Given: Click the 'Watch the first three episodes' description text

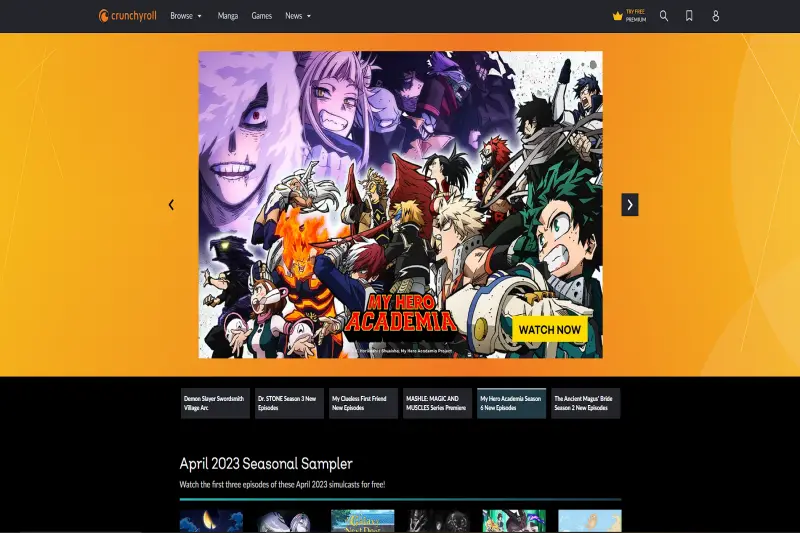Looking at the screenshot, I should pyautogui.click(x=282, y=485).
